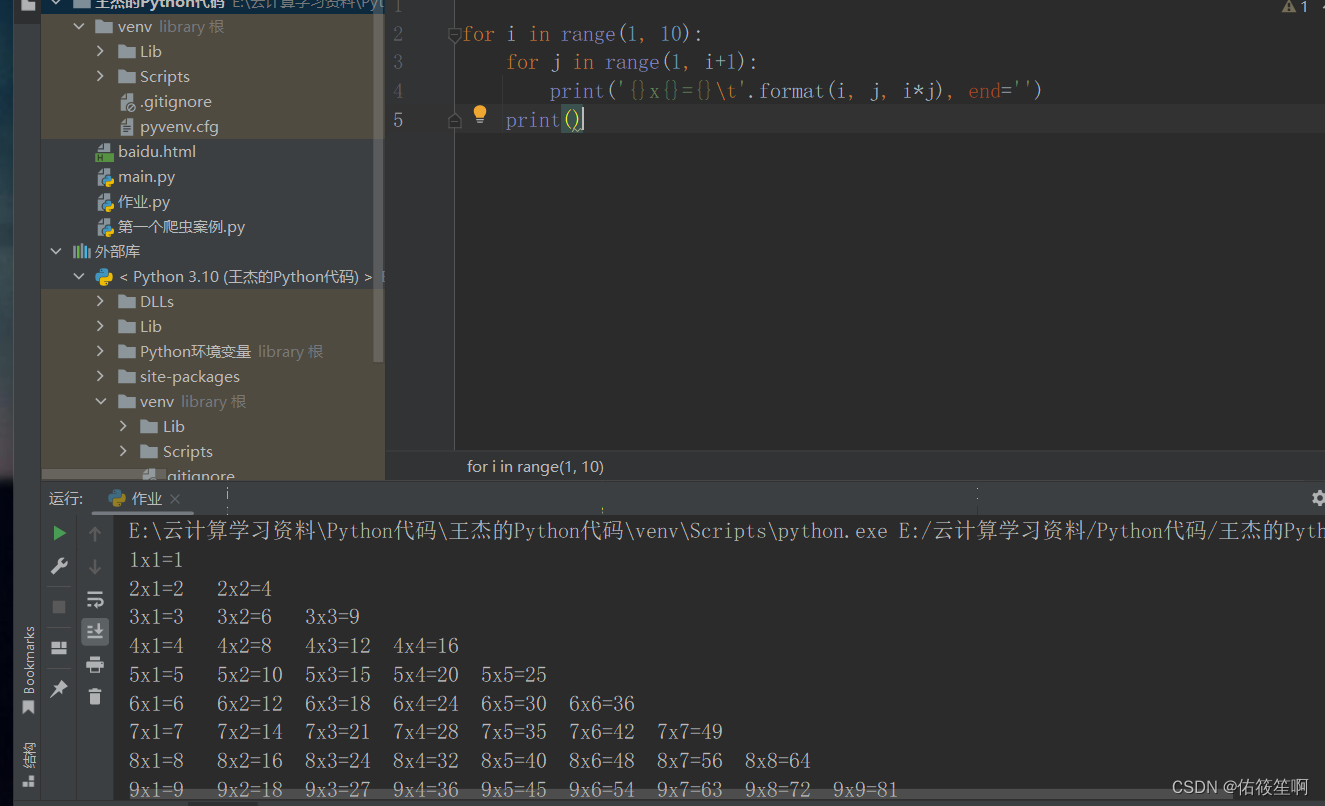
Task: Click line number 3 in gutter
Action: (x=398, y=62)
